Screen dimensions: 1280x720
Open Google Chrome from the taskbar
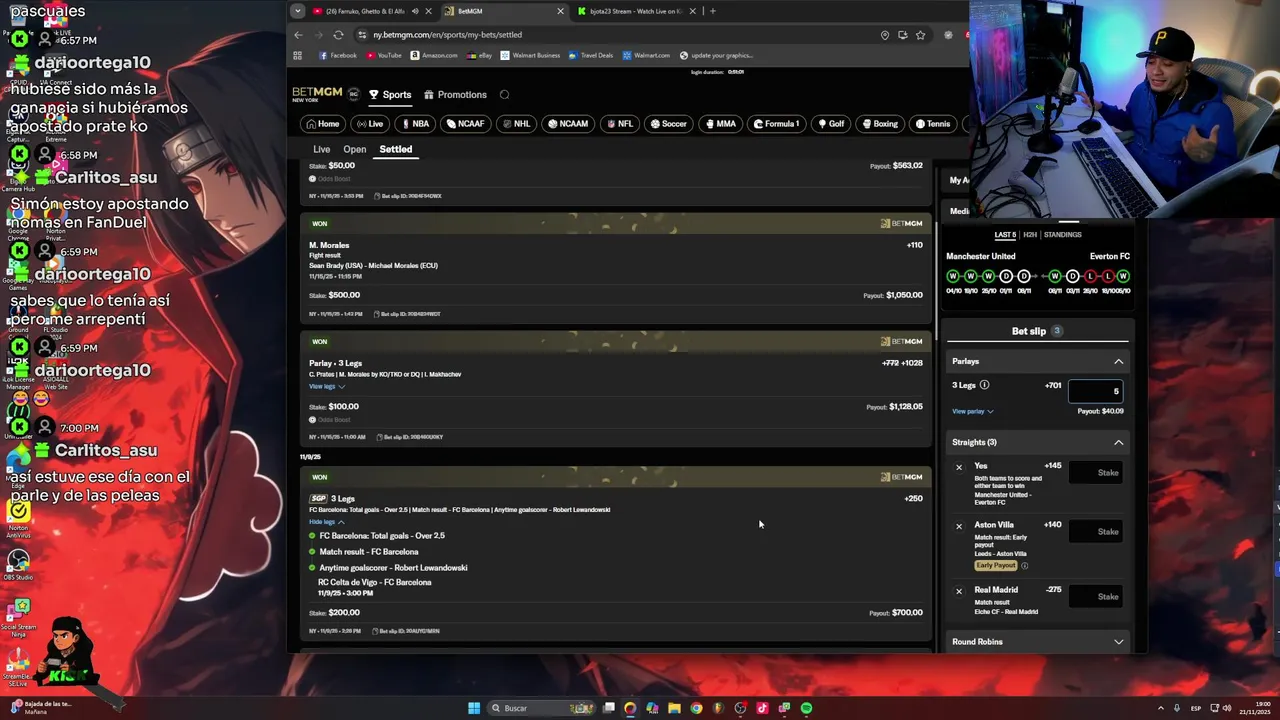696,708
